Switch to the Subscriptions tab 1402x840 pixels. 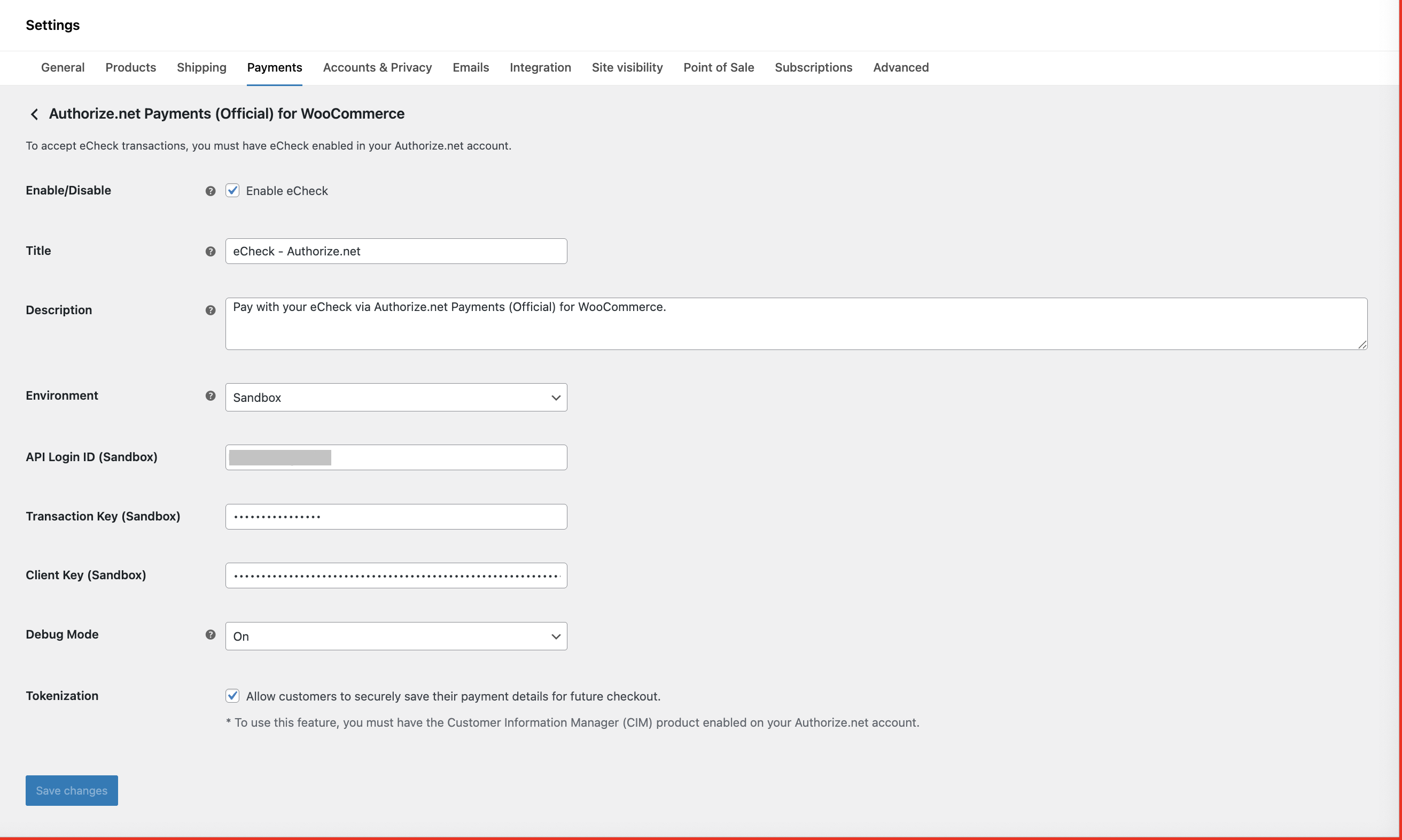coord(813,67)
